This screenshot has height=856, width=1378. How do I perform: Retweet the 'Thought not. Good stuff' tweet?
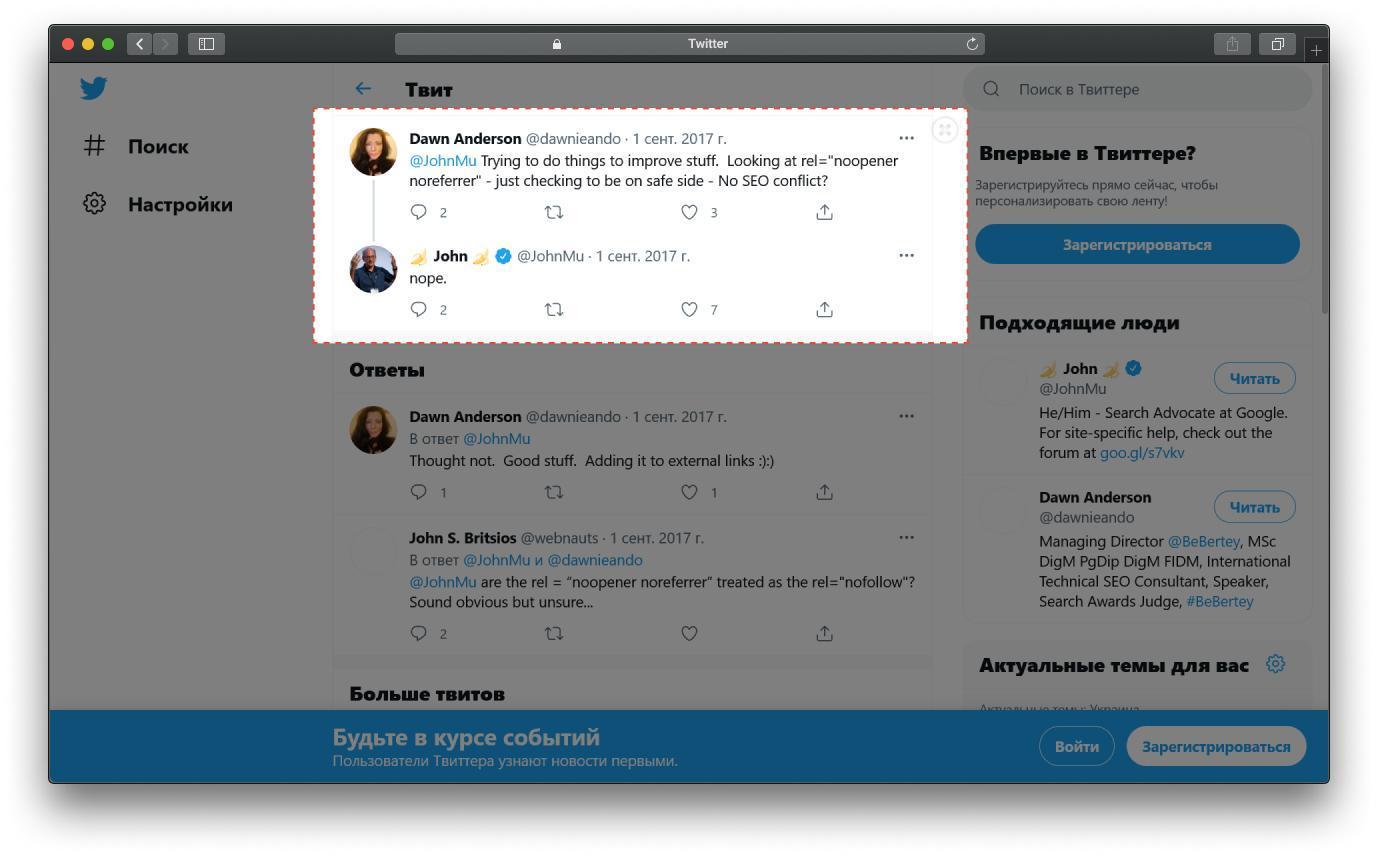(554, 492)
